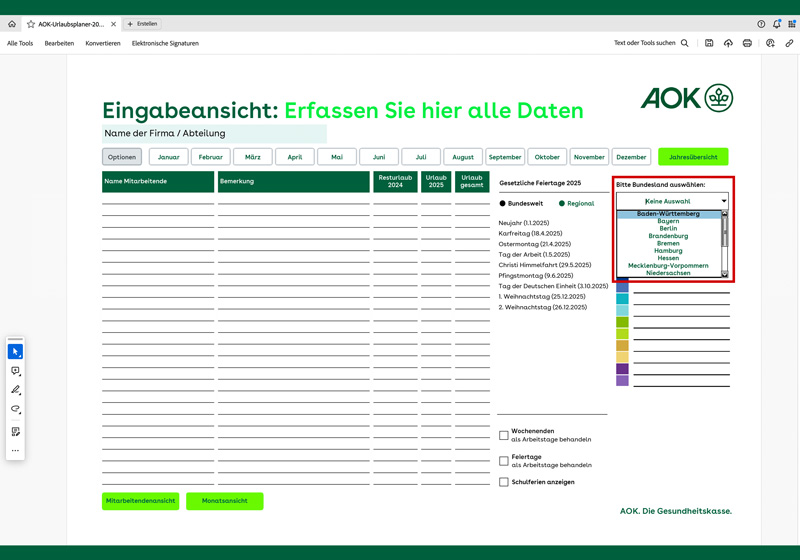Choose Niedersachsen from the list
The width and height of the screenshot is (800, 560).
pyautogui.click(x=668, y=273)
